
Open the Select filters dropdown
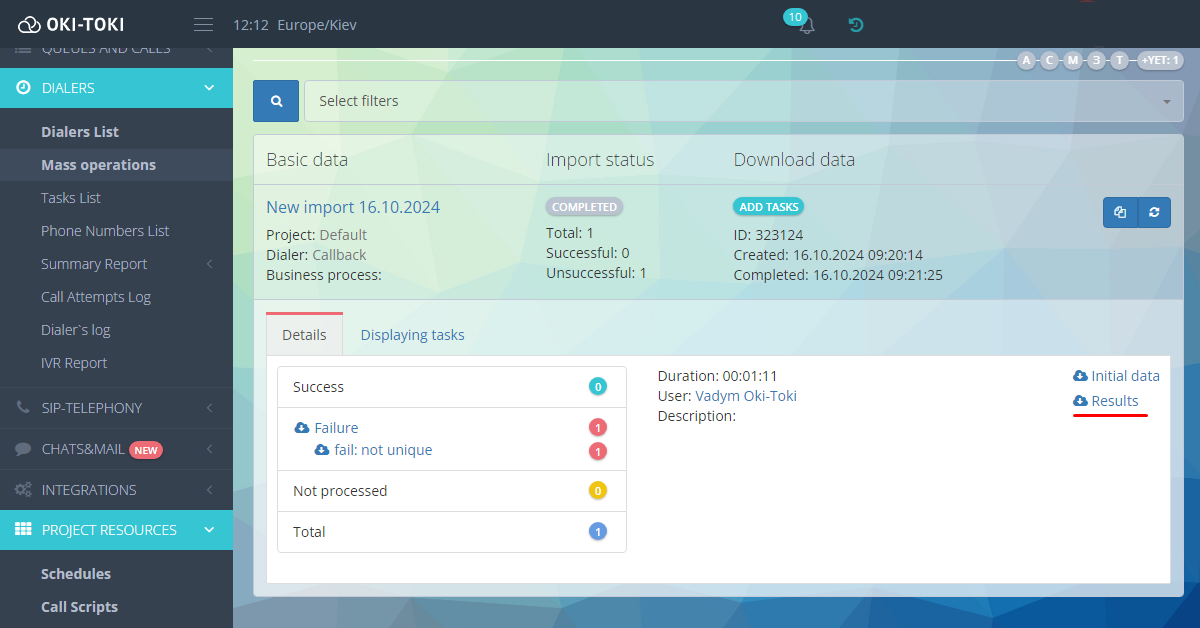click(x=743, y=101)
